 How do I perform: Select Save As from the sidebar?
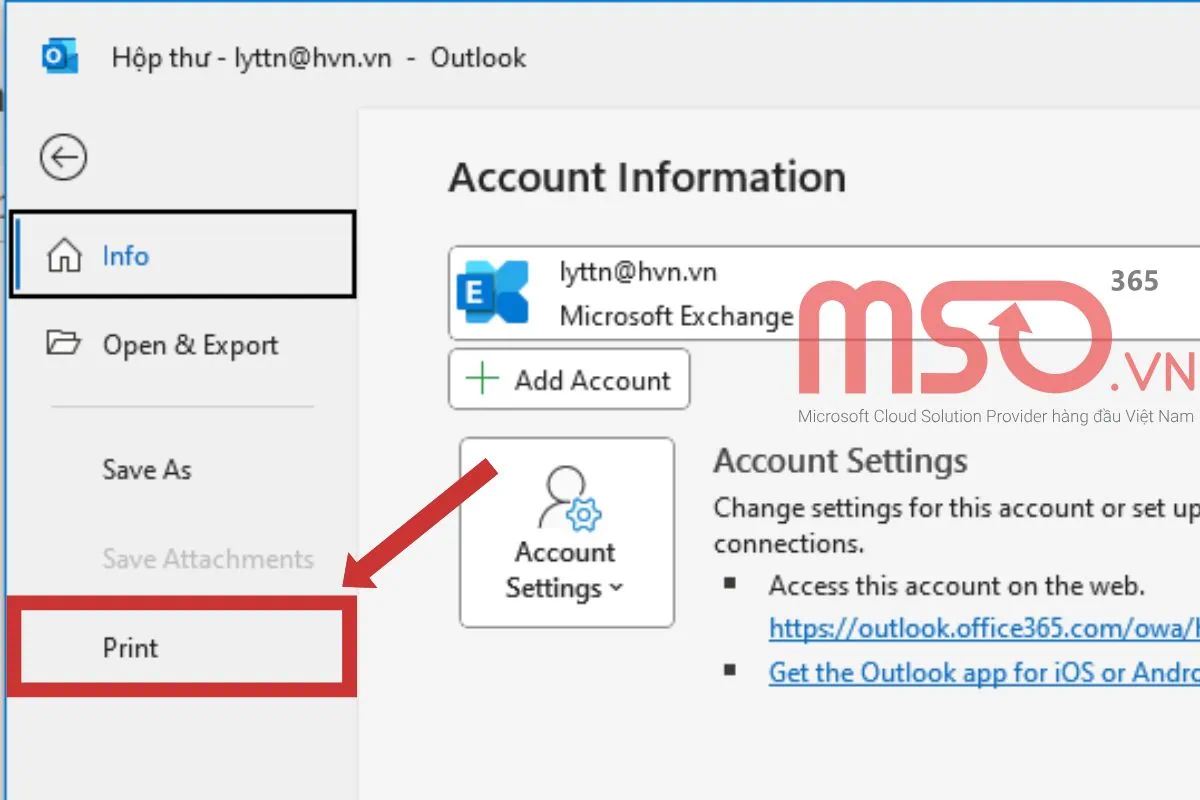tap(146, 470)
